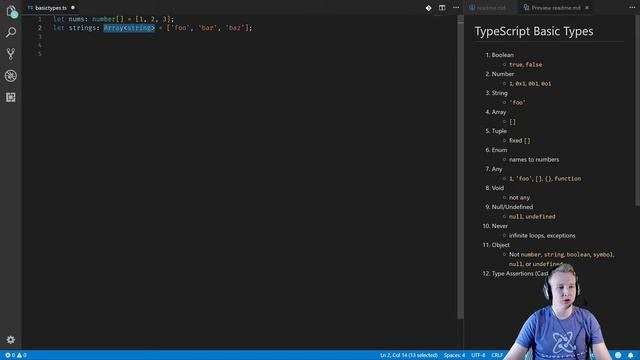Open More Actions for the preview editor group
Image resolution: width=640 pixels, height=360 pixels.
pos(632,8)
